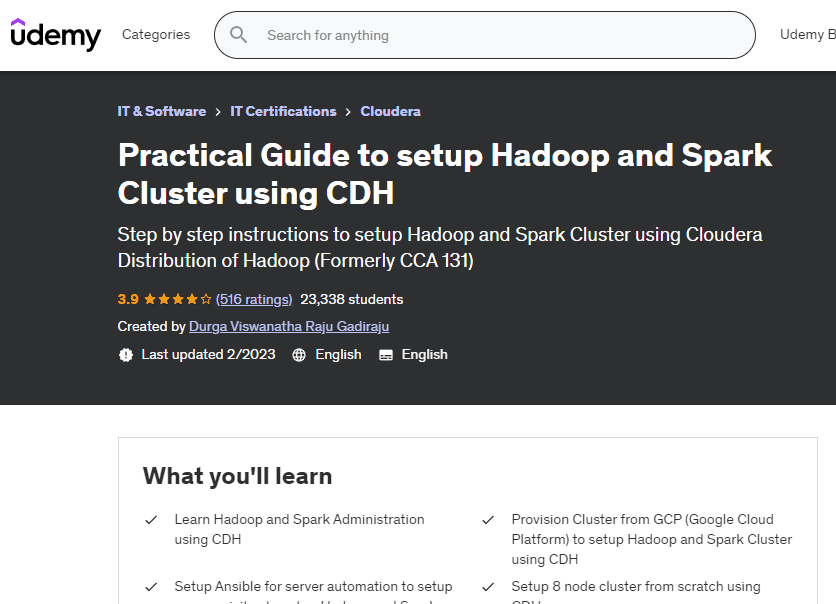Click the globe language icon
Screen dimensions: 836x604
299,355
